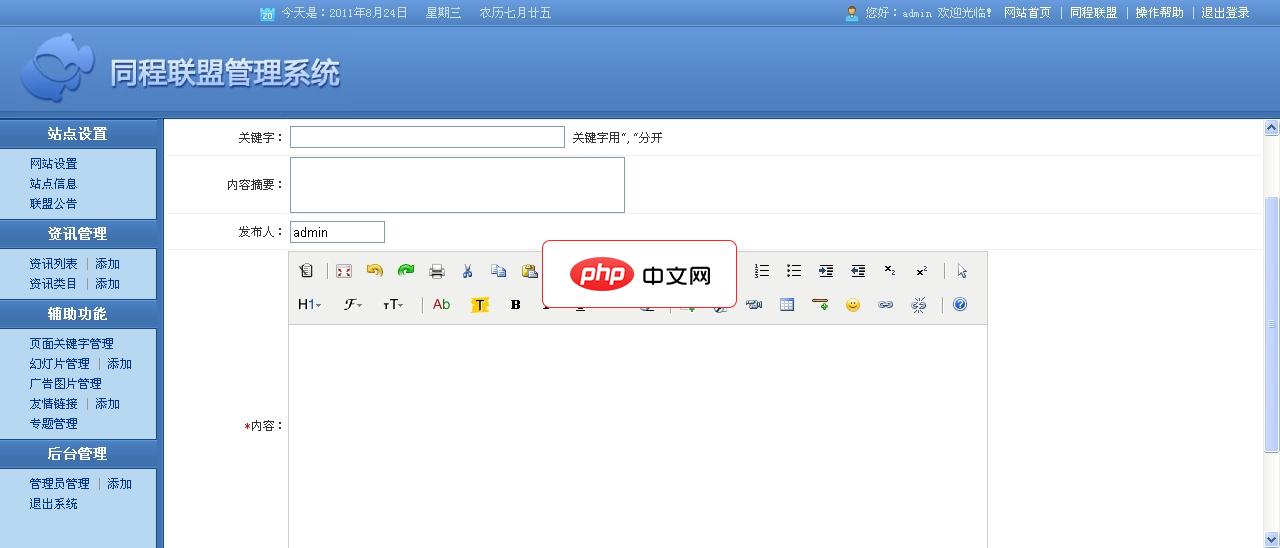The height and width of the screenshot is (548, 1280).
Task: Apply subscript formatting
Action: pos(890,271)
